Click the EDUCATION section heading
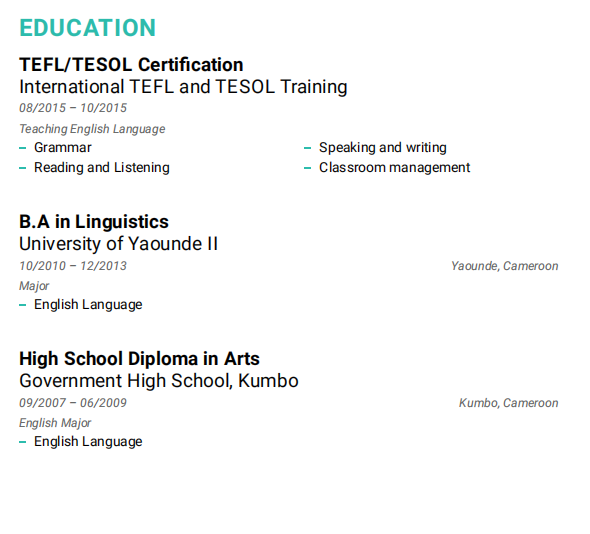Screen dimensions: 590x534 87,28
